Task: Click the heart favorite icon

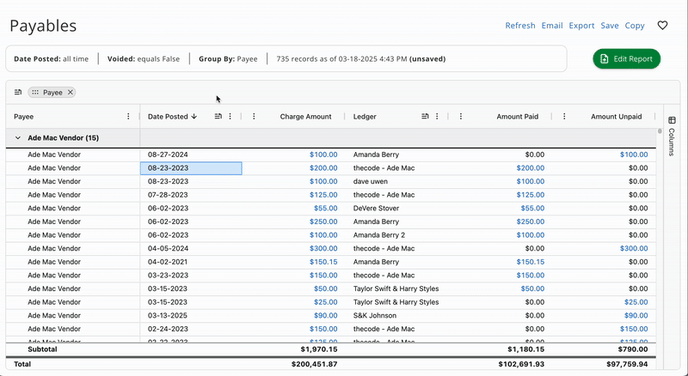Action: (663, 25)
